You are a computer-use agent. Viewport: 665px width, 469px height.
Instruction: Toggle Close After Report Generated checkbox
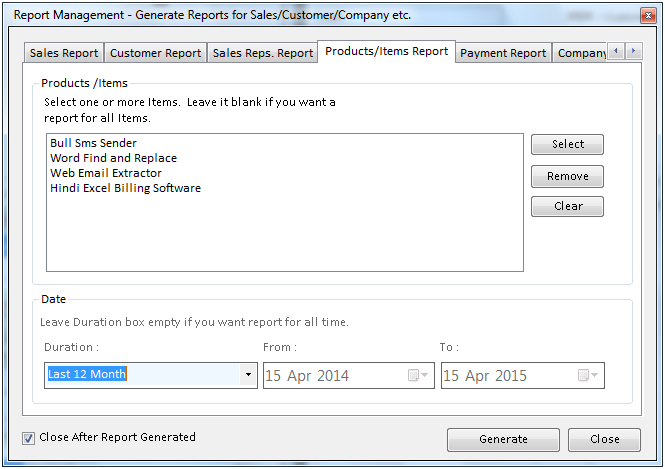[28, 438]
